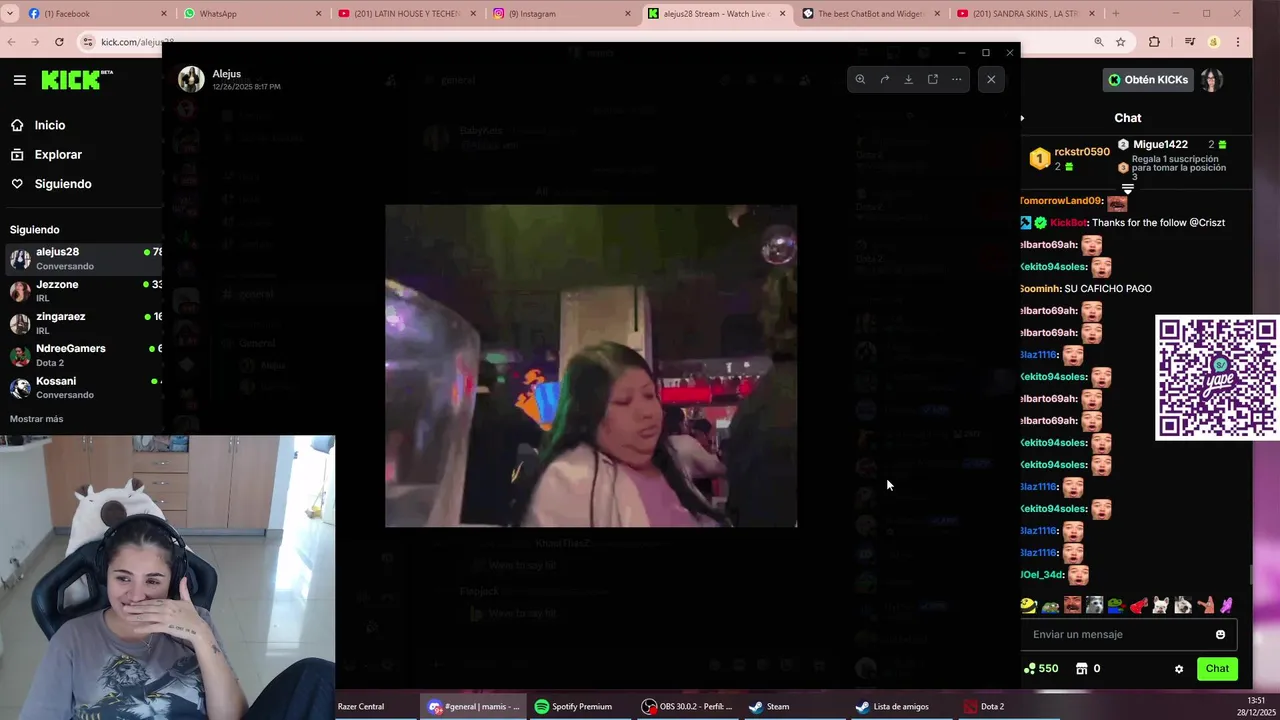Insert the red-faced man emote from quick emotes
Viewport: 1280px width, 720px height.
[x=1072, y=605]
